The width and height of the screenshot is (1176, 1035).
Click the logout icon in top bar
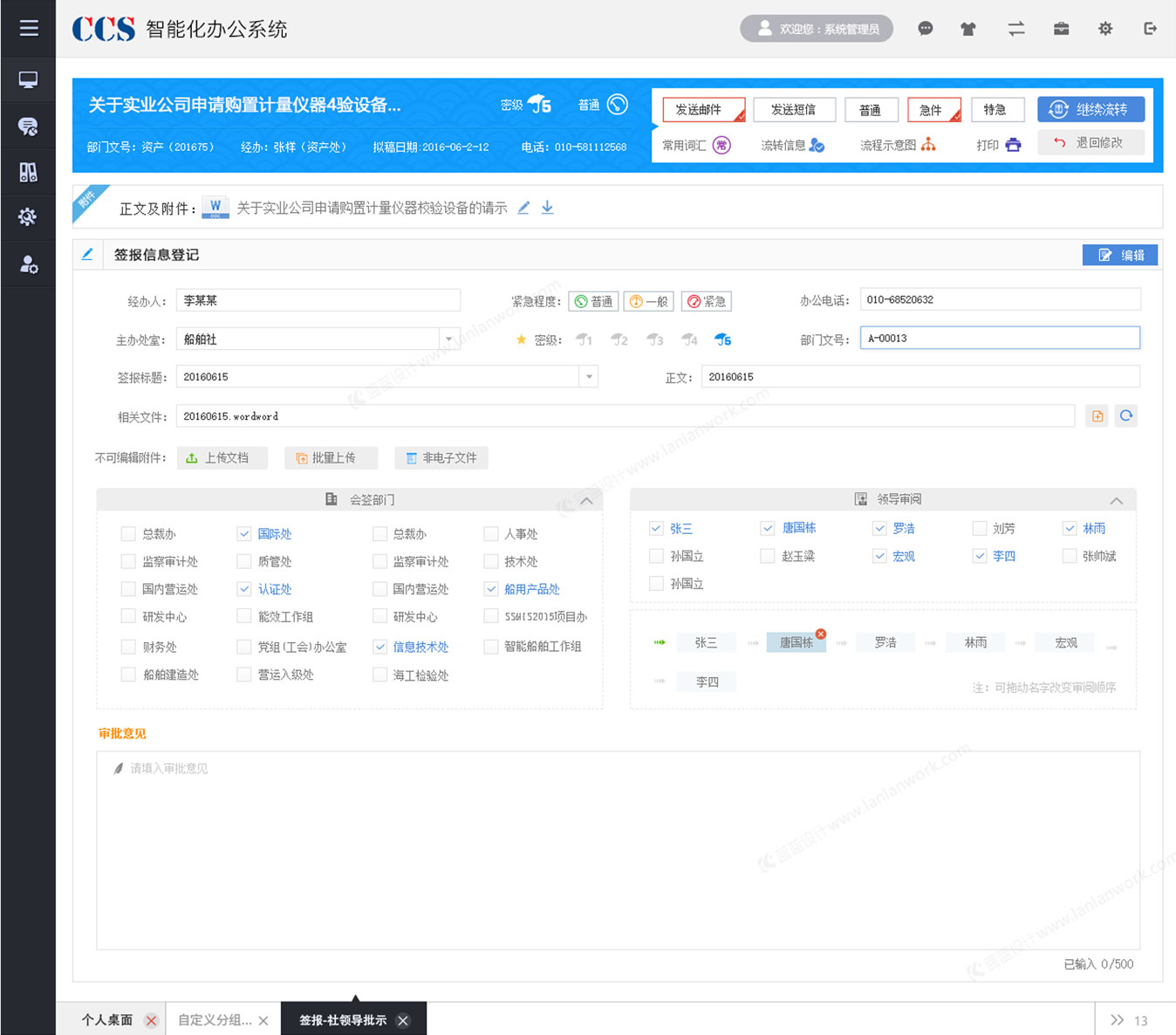coord(1149,28)
